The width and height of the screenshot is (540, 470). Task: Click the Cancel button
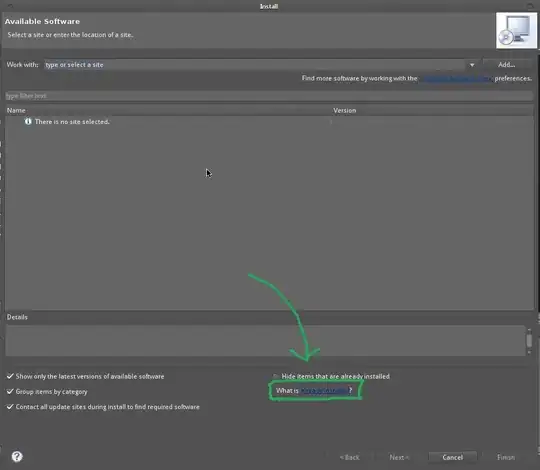click(x=453, y=457)
